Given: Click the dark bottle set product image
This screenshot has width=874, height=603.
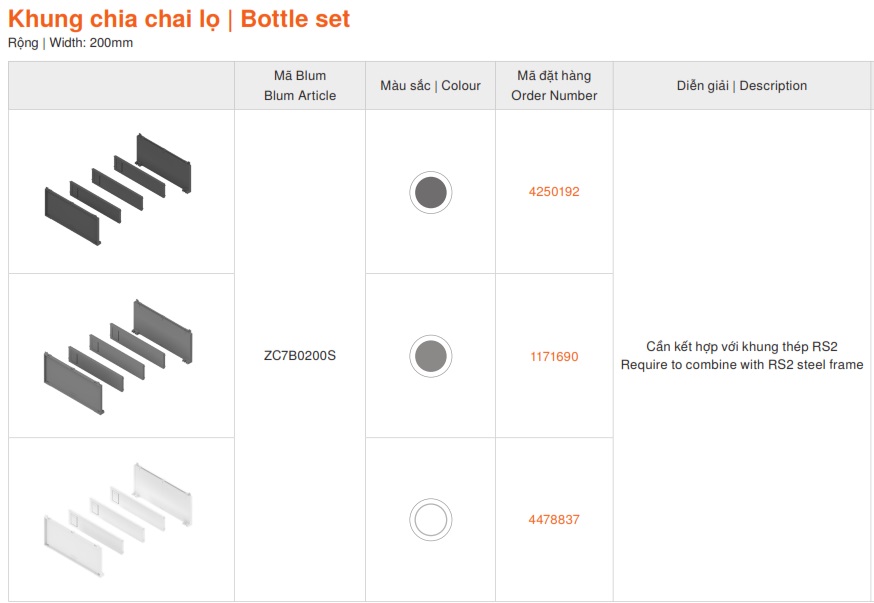Looking at the screenshot, I should click(x=118, y=188).
